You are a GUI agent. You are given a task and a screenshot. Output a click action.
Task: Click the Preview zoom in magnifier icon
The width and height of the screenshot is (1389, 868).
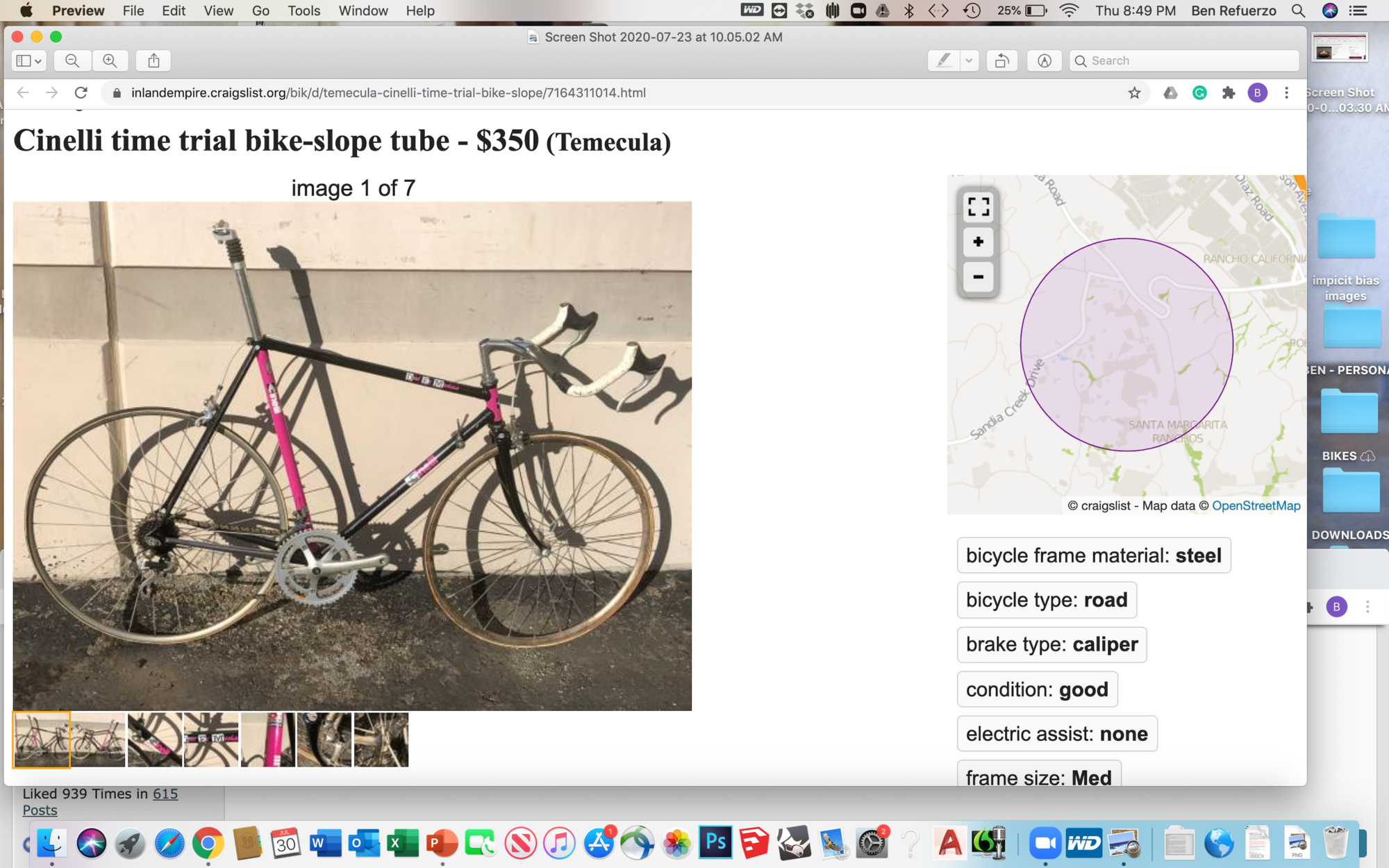110,61
